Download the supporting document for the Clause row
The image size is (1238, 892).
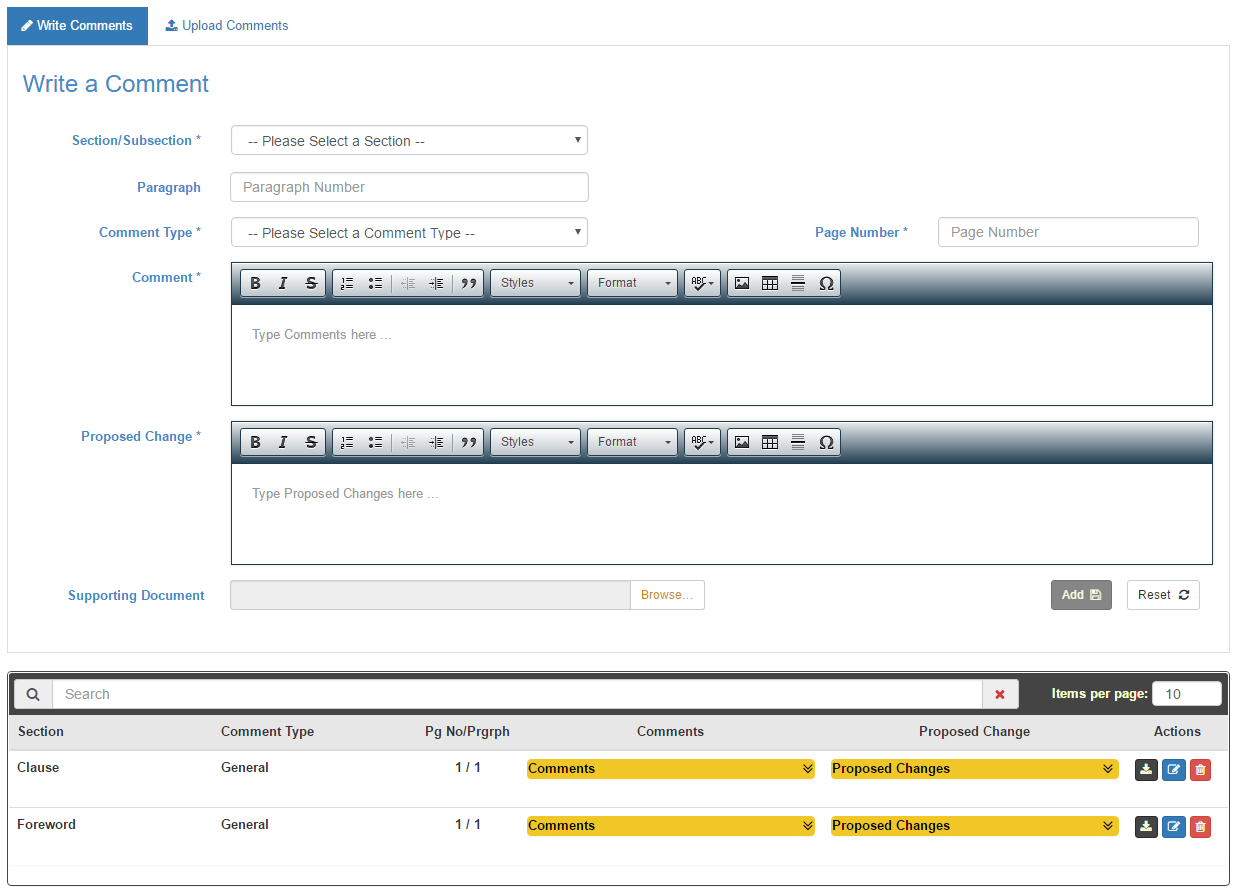pos(1145,769)
